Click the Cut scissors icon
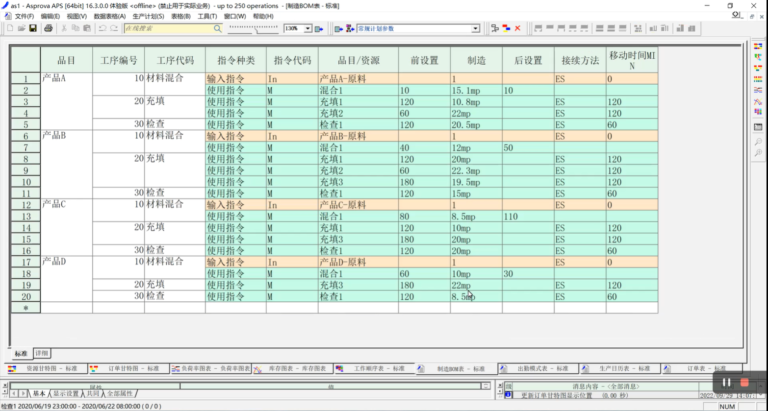This screenshot has width=768, height=411. (x=64, y=28)
